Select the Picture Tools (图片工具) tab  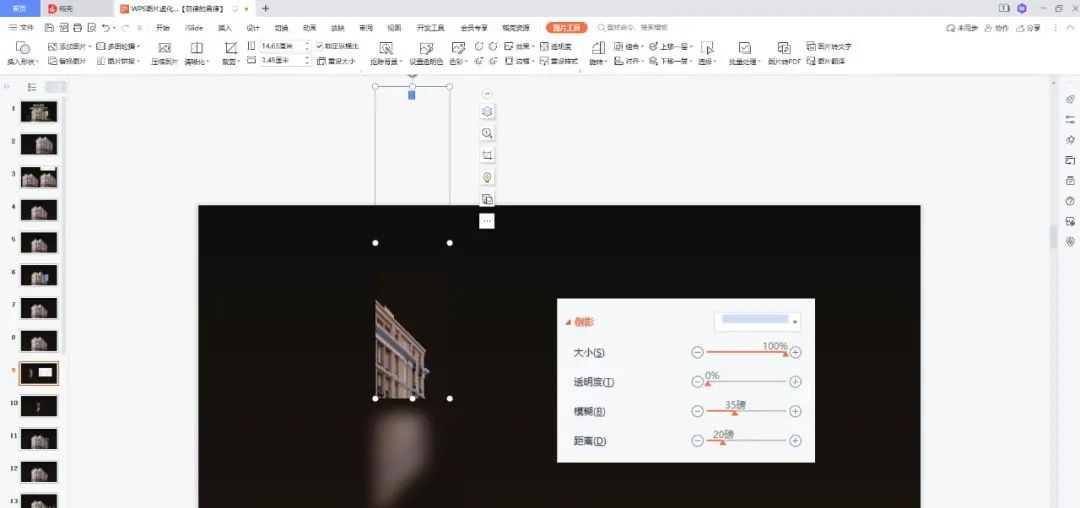567,28
